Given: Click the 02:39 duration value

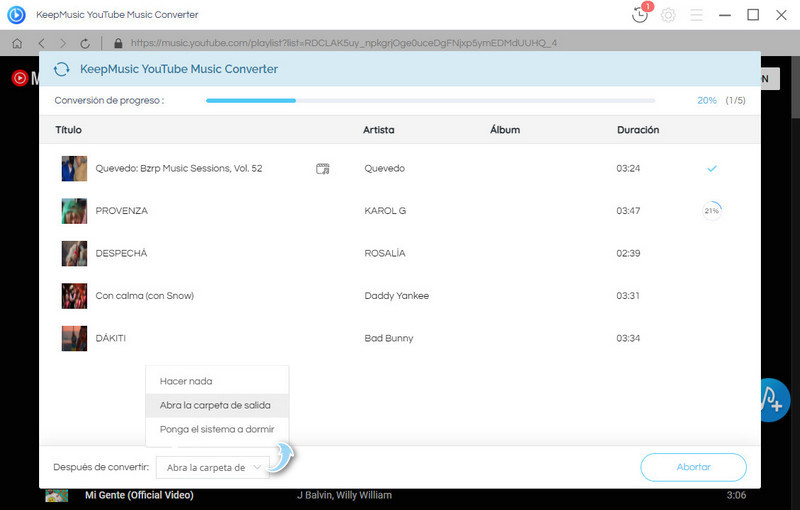Looking at the screenshot, I should (x=628, y=253).
